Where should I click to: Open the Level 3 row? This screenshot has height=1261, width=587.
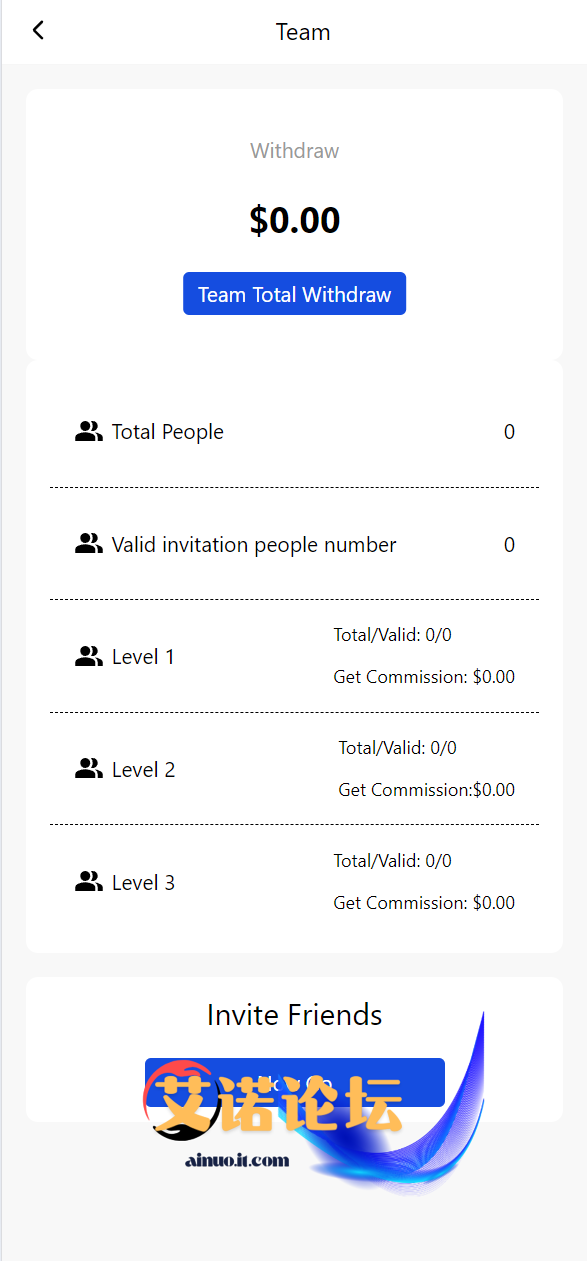click(x=294, y=882)
